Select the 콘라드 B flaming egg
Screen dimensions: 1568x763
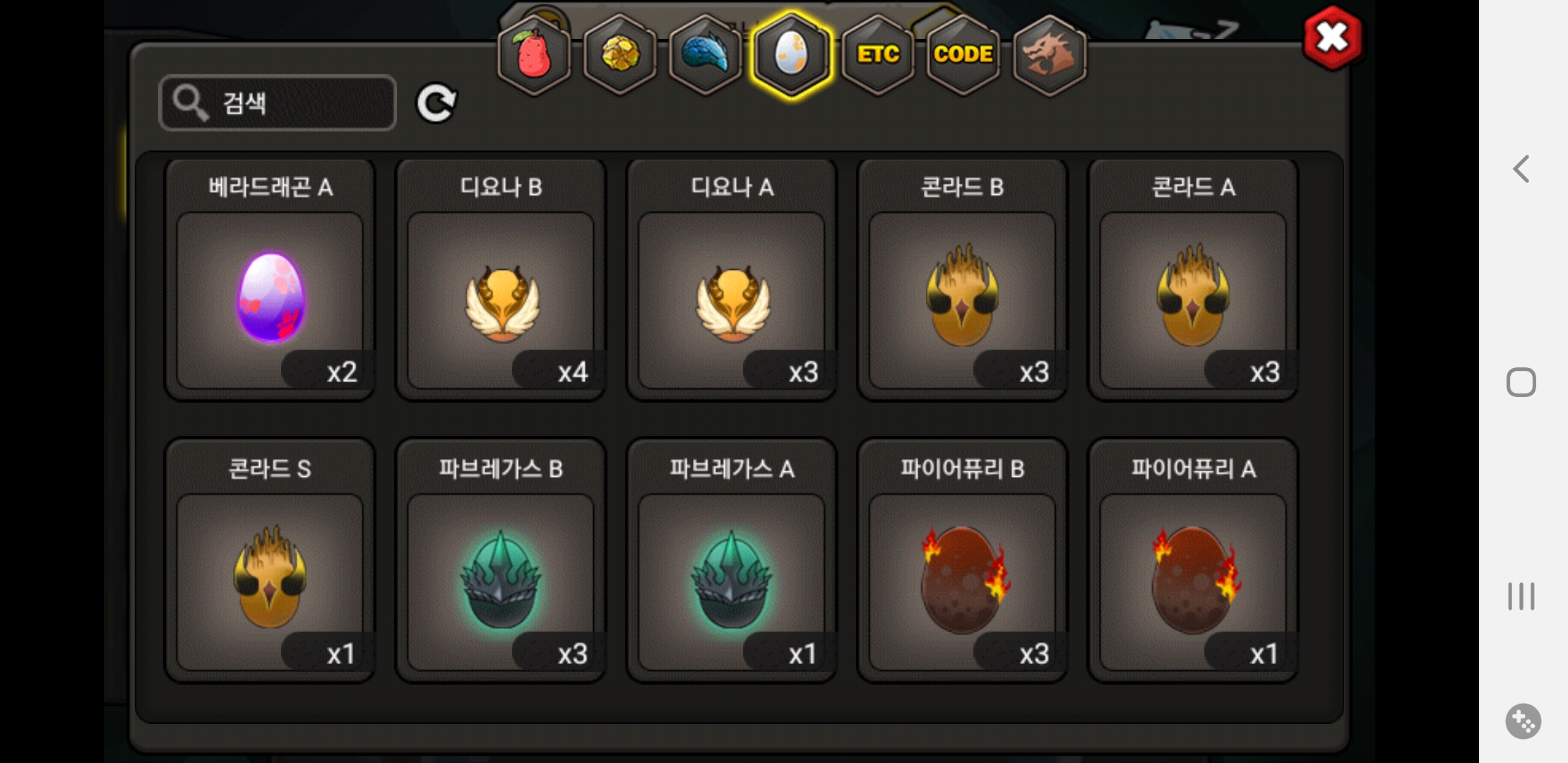point(962,280)
